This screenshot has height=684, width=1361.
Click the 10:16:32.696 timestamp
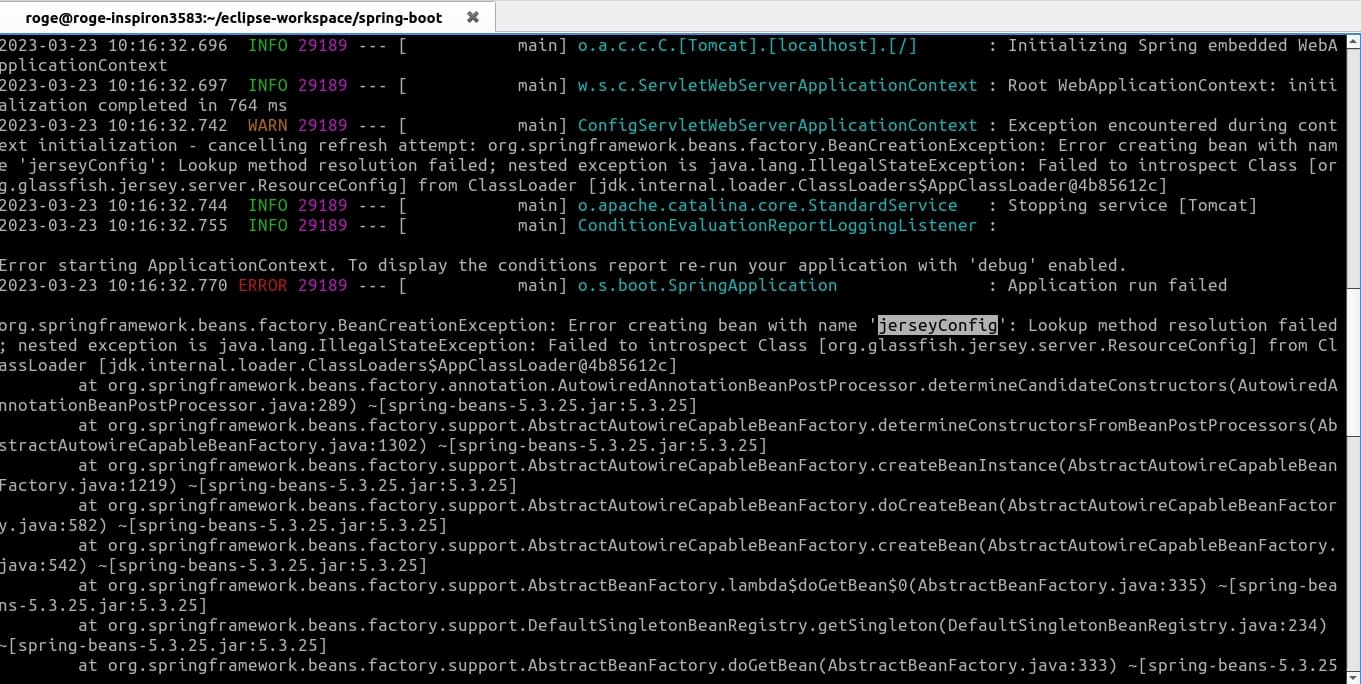click(x=168, y=45)
